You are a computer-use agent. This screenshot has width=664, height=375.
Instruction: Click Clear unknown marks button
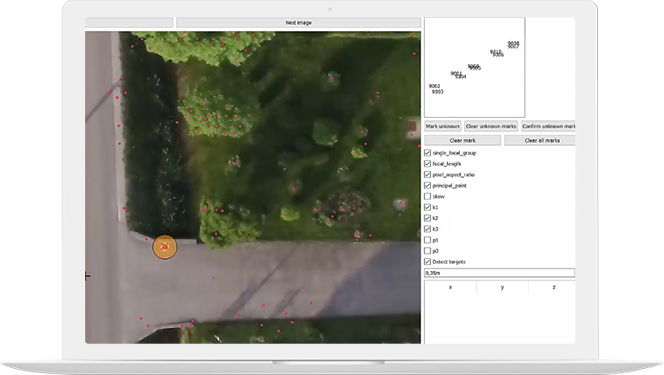point(491,126)
